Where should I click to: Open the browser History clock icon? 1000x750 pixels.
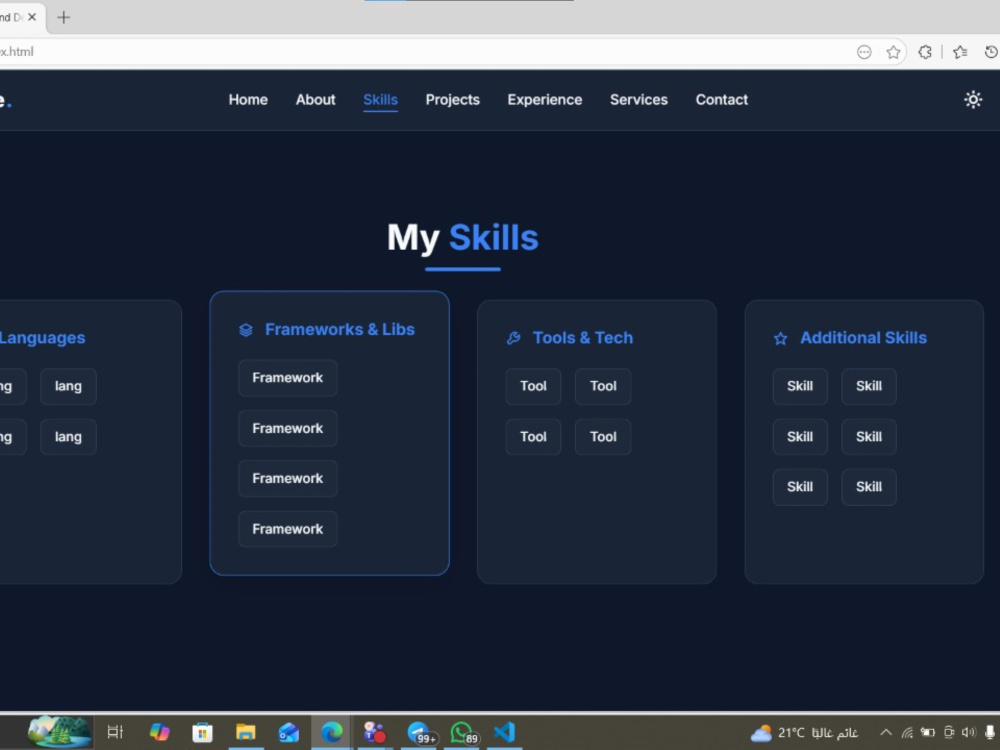(992, 52)
